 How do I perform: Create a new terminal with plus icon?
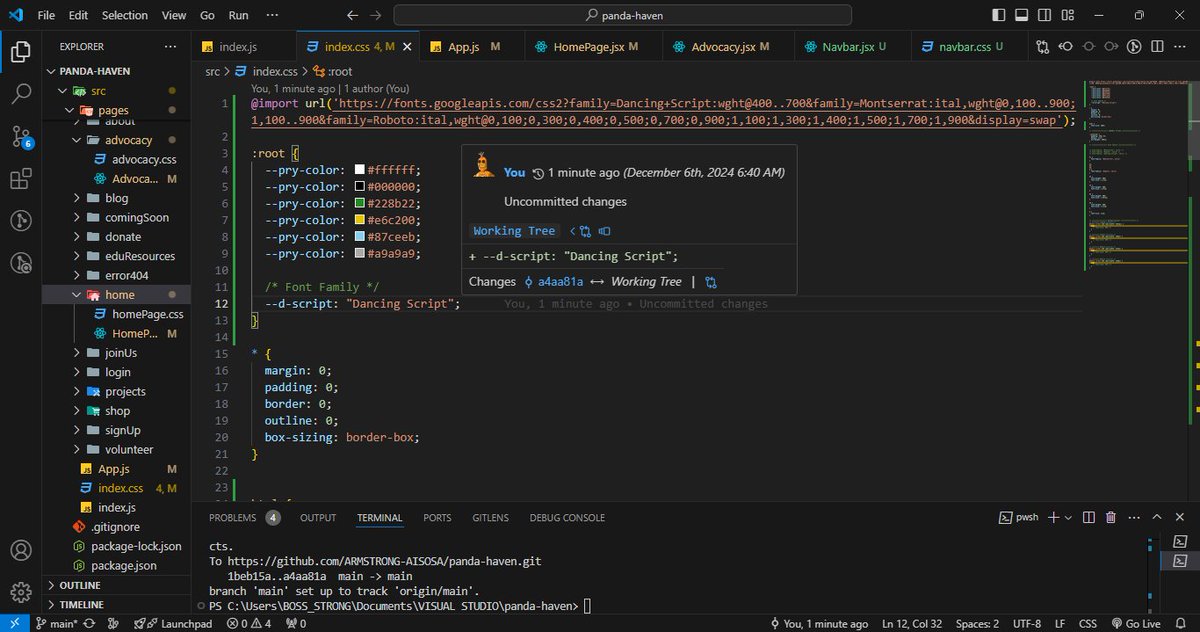click(x=1055, y=517)
